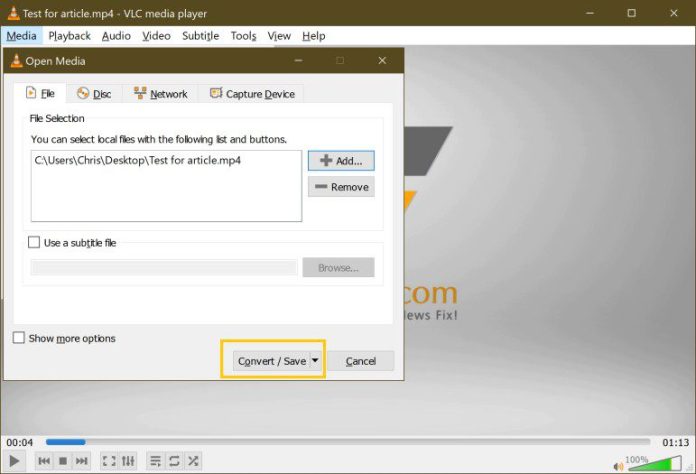
Task: Switch to the Network tab
Action: pos(160,94)
